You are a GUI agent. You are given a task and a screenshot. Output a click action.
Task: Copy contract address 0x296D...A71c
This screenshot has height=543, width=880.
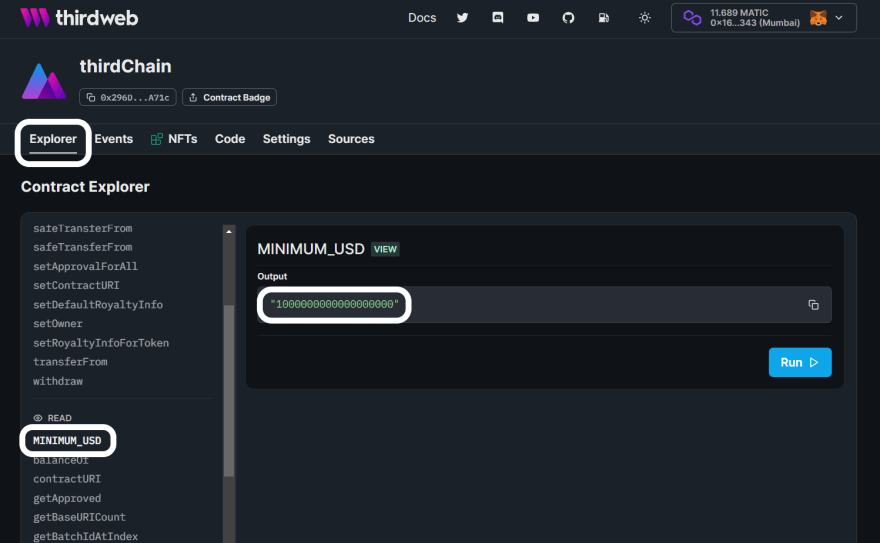pyautogui.click(x=128, y=97)
